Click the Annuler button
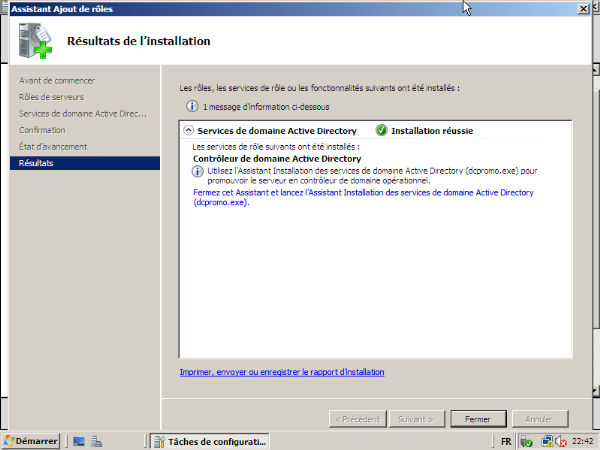The width and height of the screenshot is (600, 450). [x=540, y=419]
